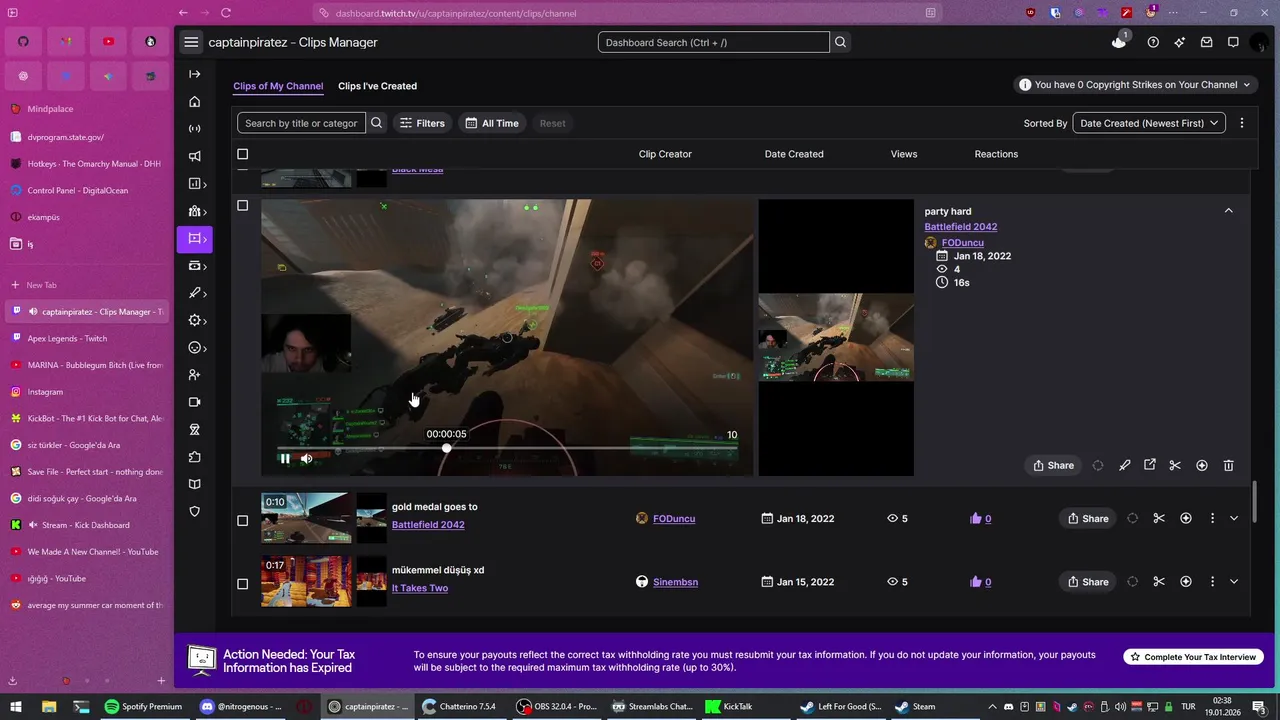Viewport: 1280px width, 720px height.
Task: Open the help question mark icon
Action: [1153, 42]
